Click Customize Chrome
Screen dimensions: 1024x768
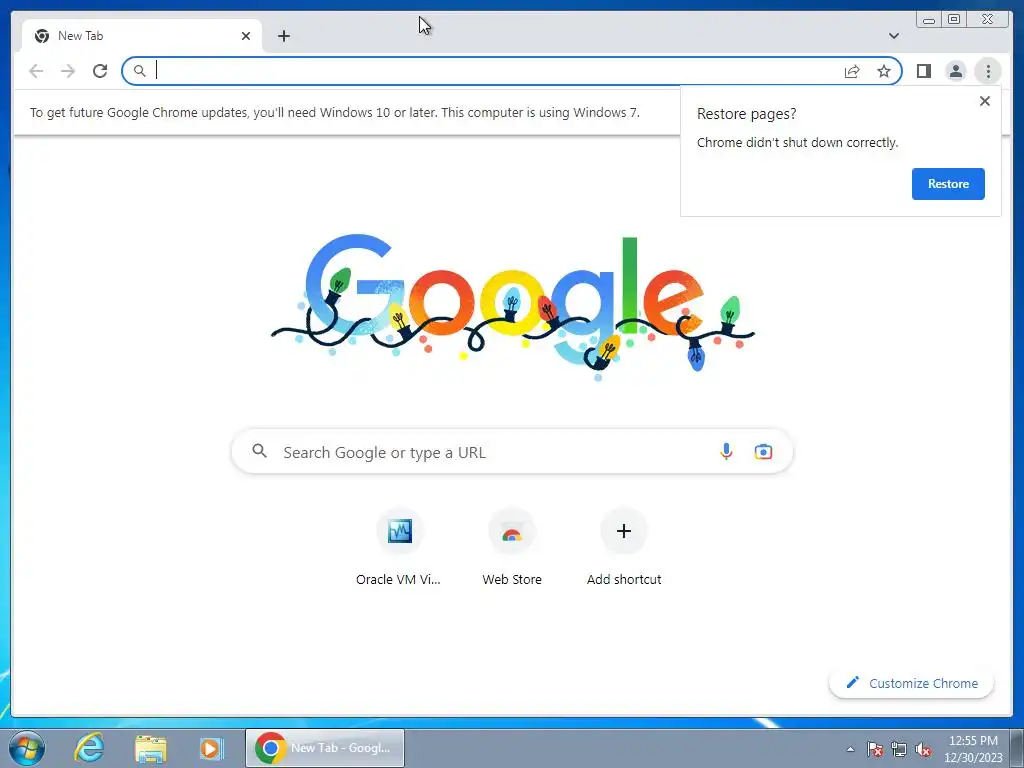[x=911, y=684]
